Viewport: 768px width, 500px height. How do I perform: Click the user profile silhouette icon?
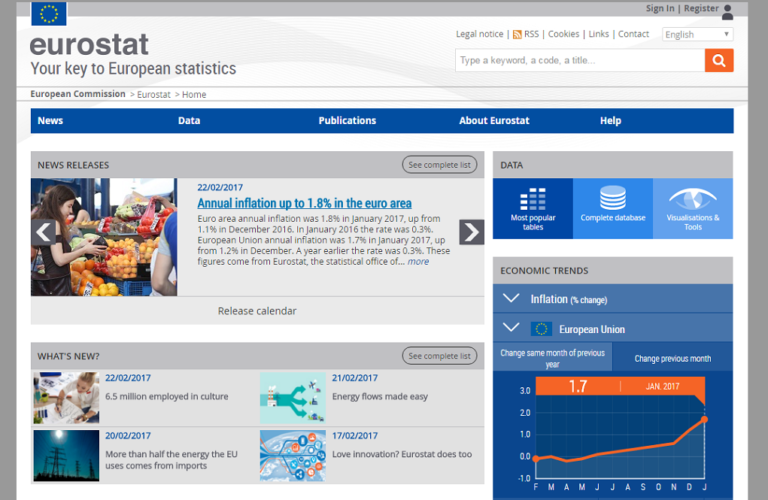pos(727,12)
